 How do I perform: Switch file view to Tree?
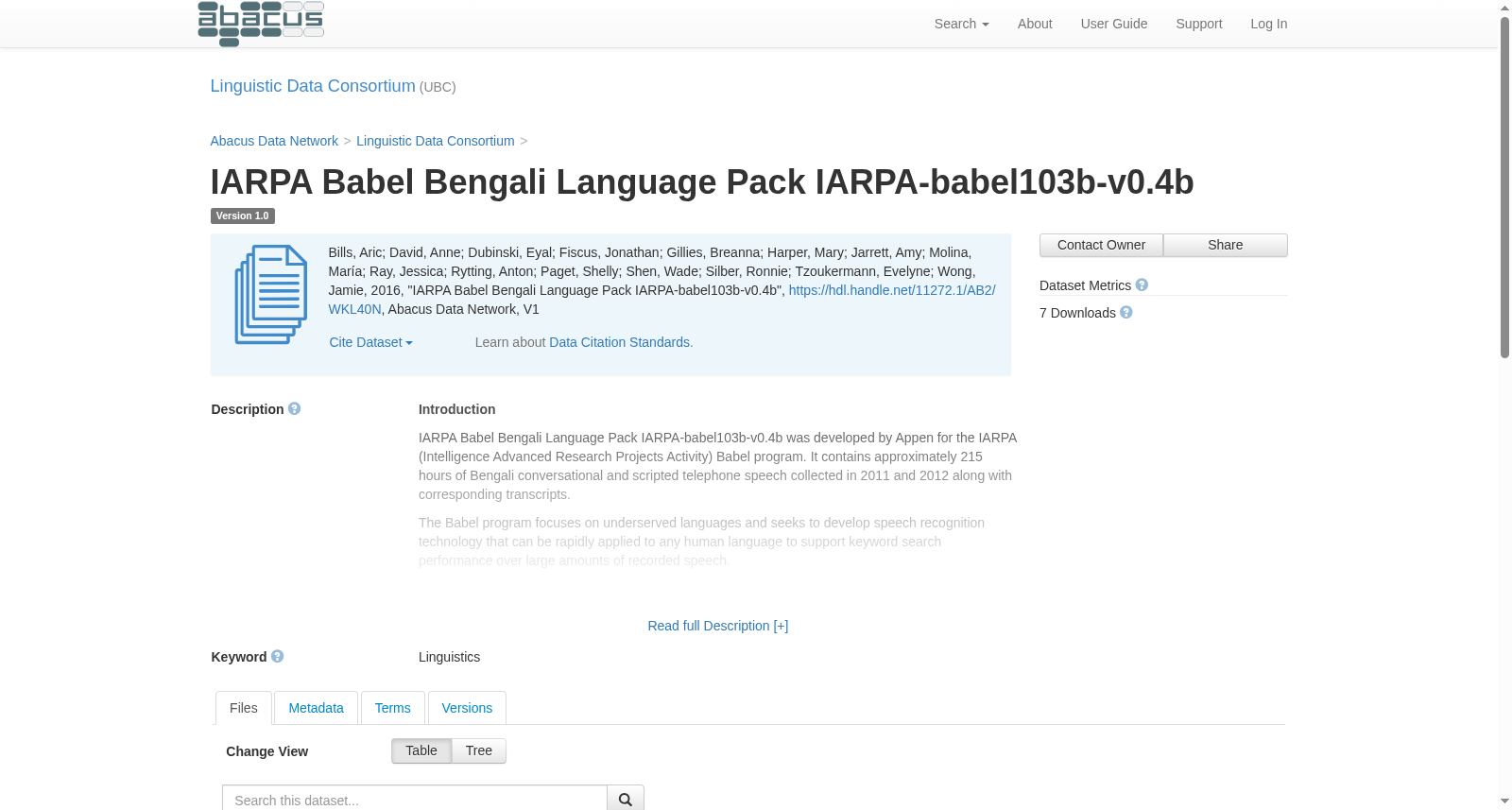coord(479,750)
